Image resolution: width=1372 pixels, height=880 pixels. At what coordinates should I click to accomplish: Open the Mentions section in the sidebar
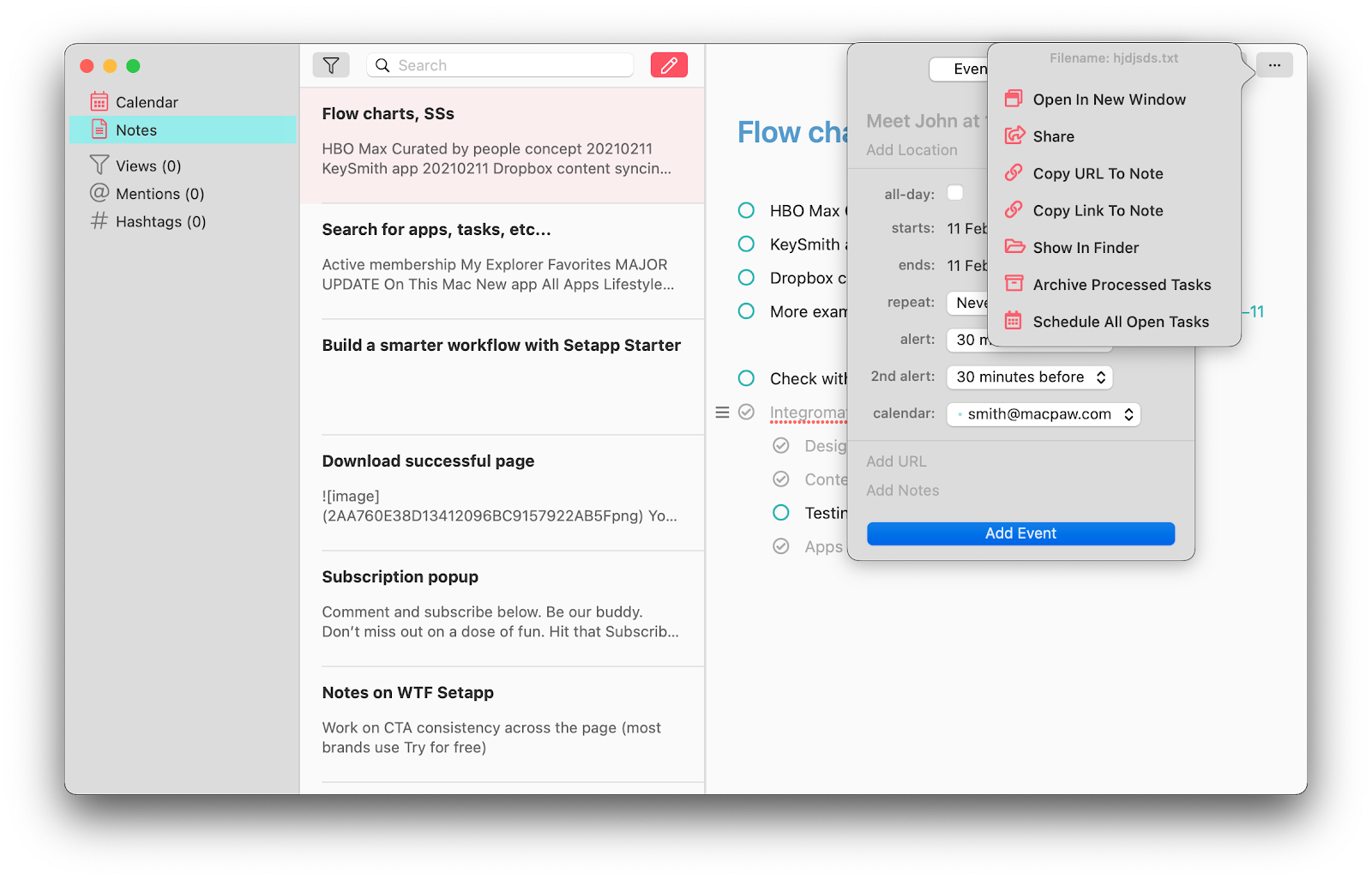159,194
